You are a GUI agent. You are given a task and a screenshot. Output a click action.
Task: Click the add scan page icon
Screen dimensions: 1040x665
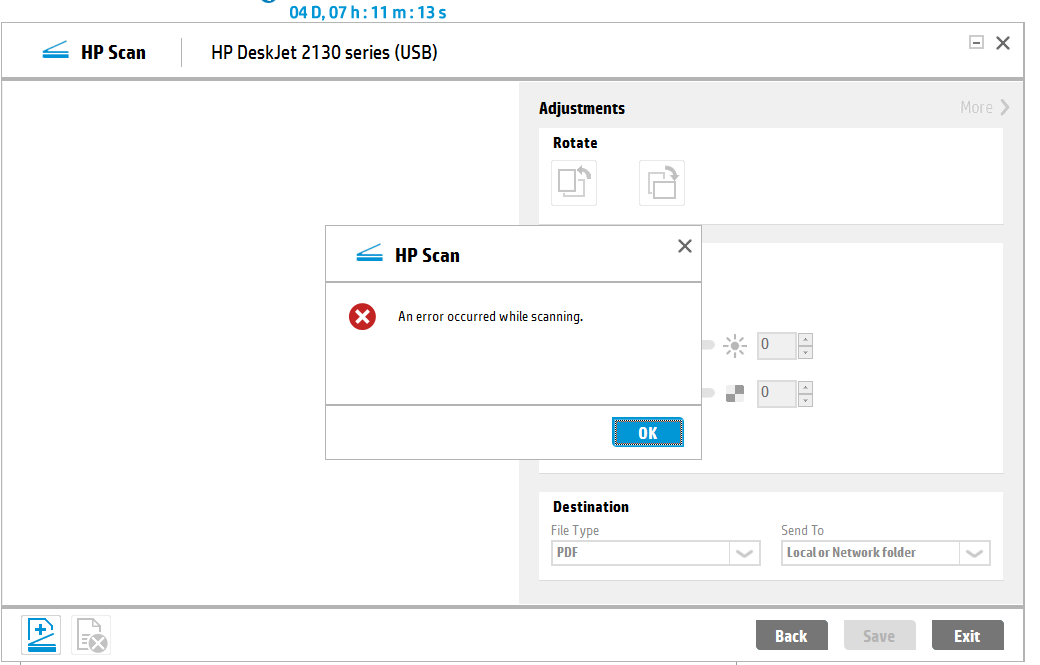pyautogui.click(x=41, y=635)
